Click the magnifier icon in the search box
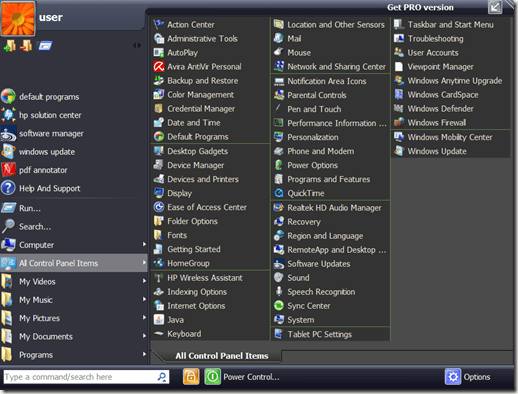 tap(162, 377)
